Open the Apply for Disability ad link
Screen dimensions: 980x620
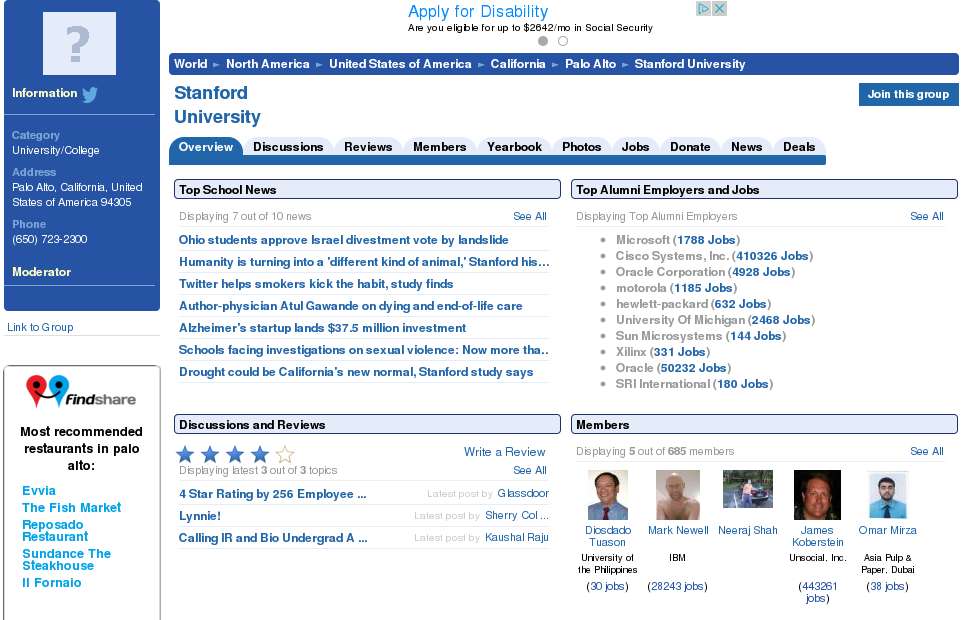click(x=478, y=11)
